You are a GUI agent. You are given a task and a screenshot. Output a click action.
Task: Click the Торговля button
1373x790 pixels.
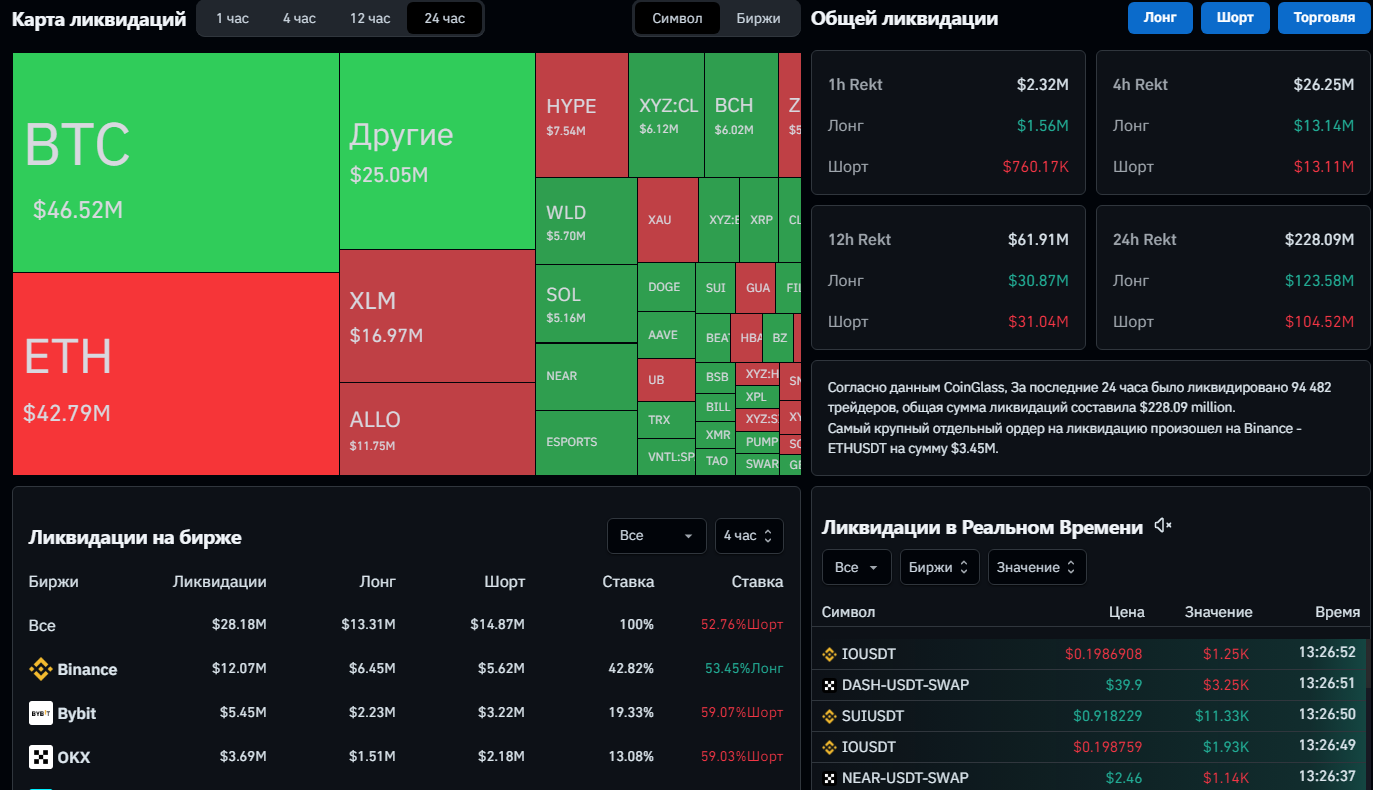point(1324,18)
